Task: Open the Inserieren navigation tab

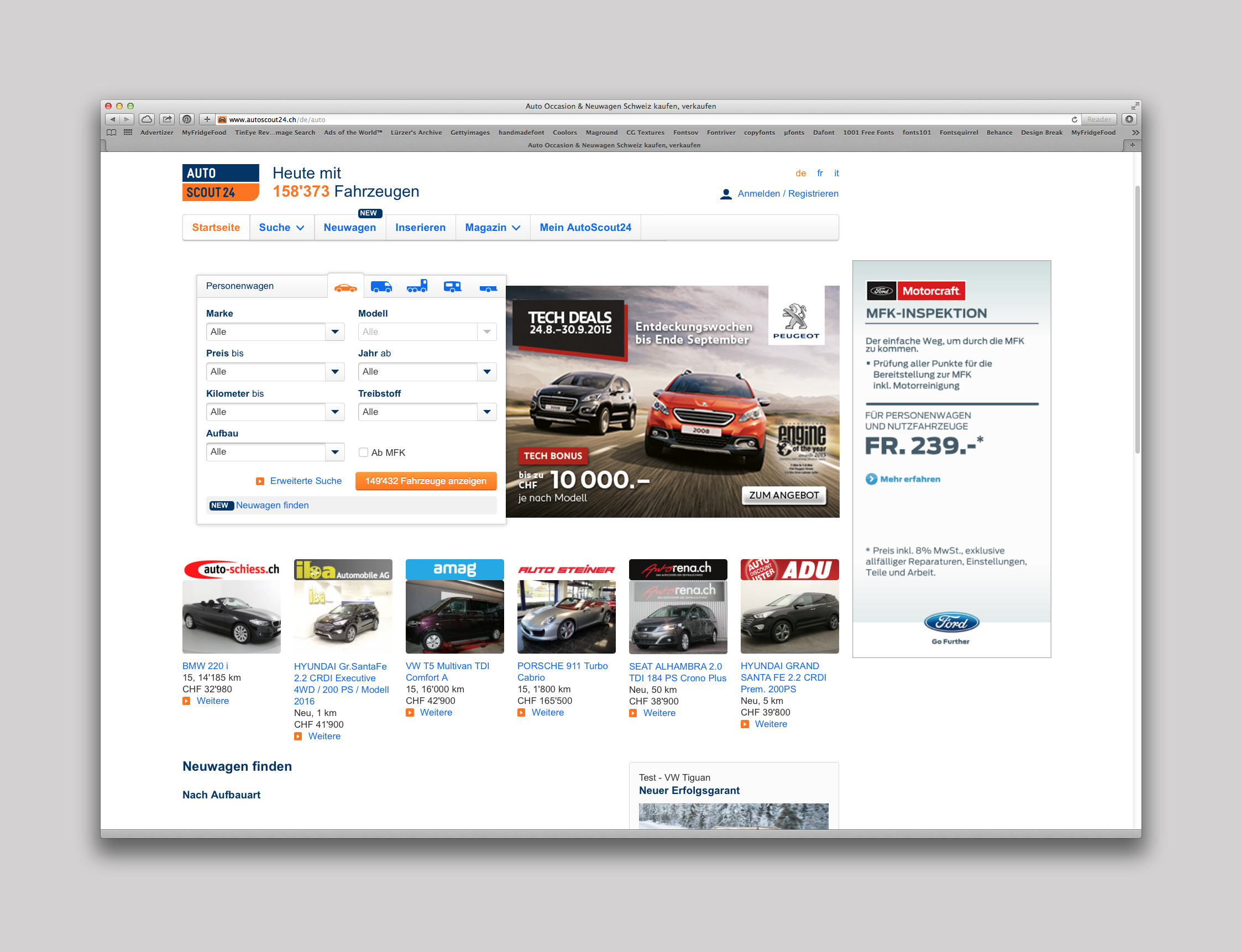Action: click(x=420, y=228)
